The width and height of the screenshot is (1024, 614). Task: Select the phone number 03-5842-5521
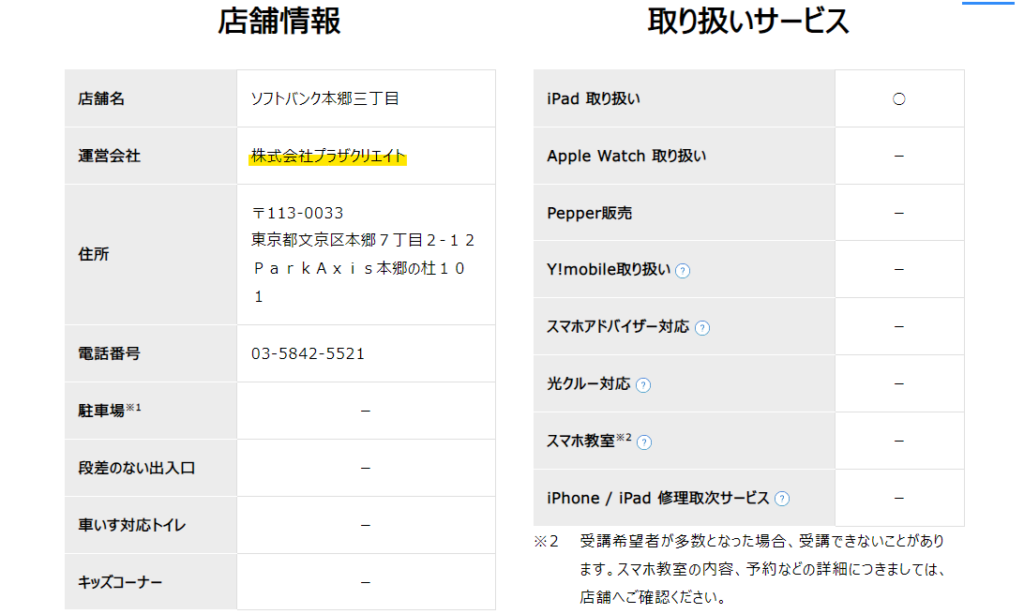click(x=308, y=353)
